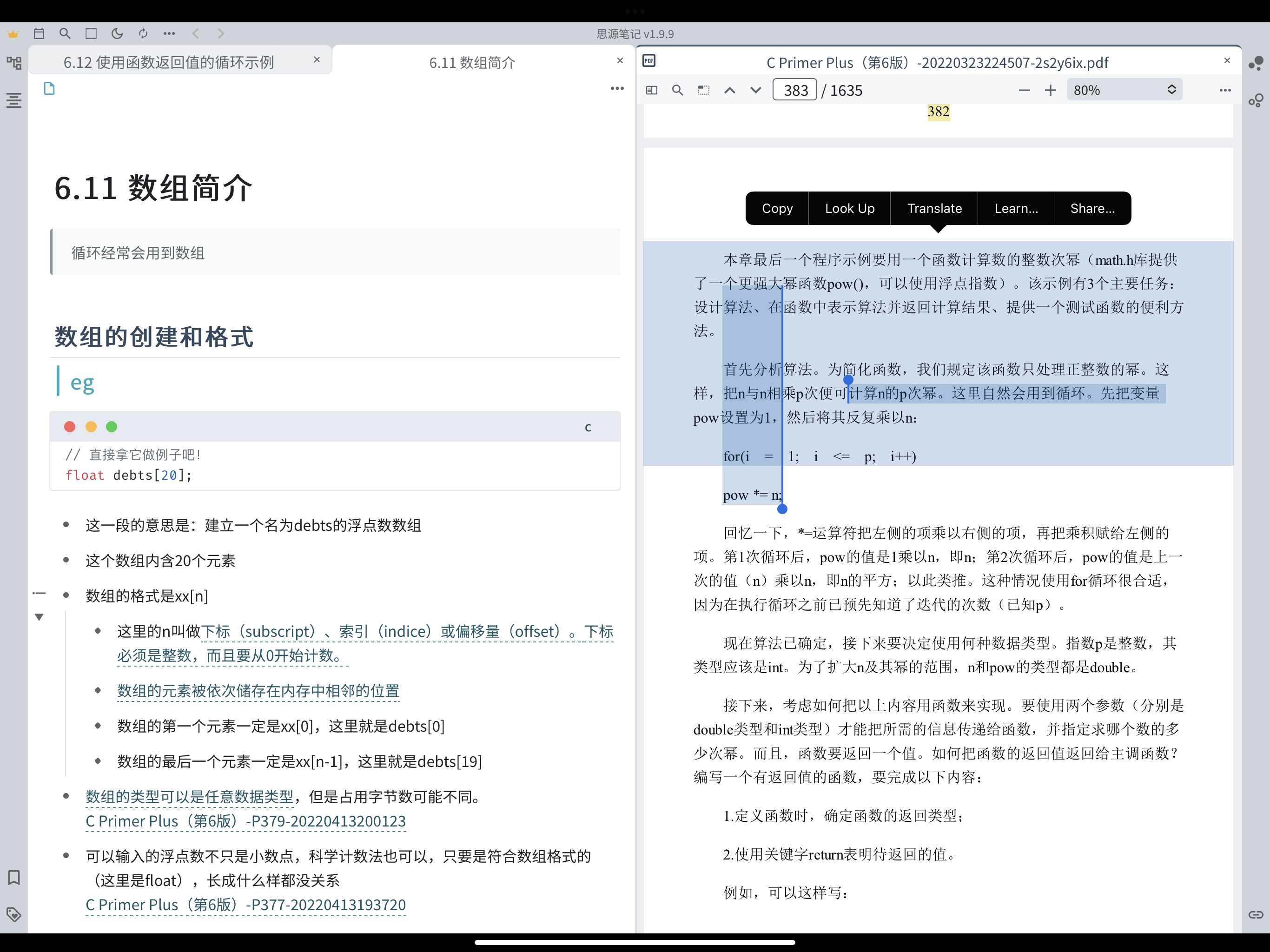The width and height of the screenshot is (1270, 952).
Task: Zoom out the PDF with the minus control
Action: coord(1025,90)
